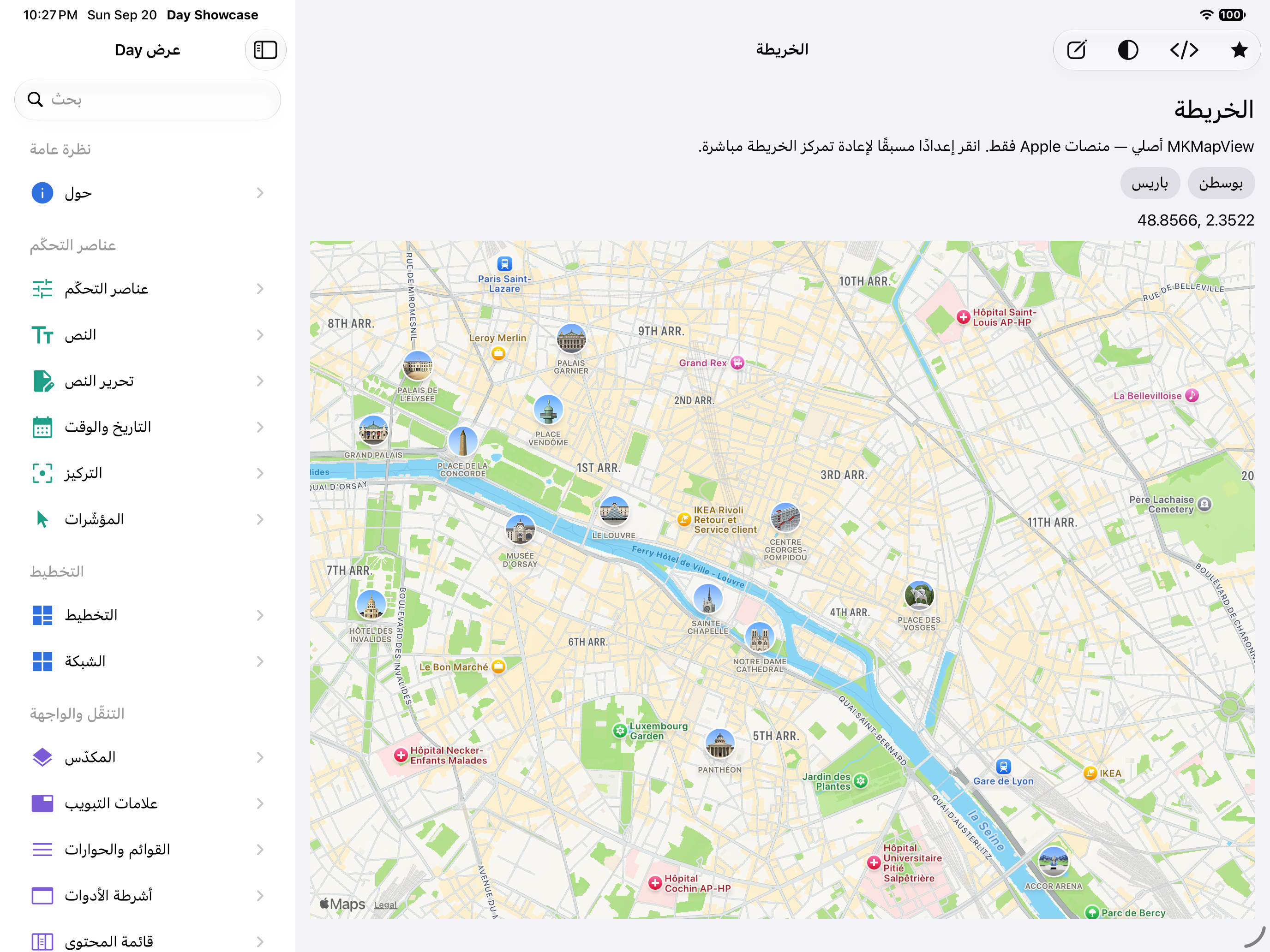
Task: Click the Tt text icon for النص
Action: (x=42, y=334)
